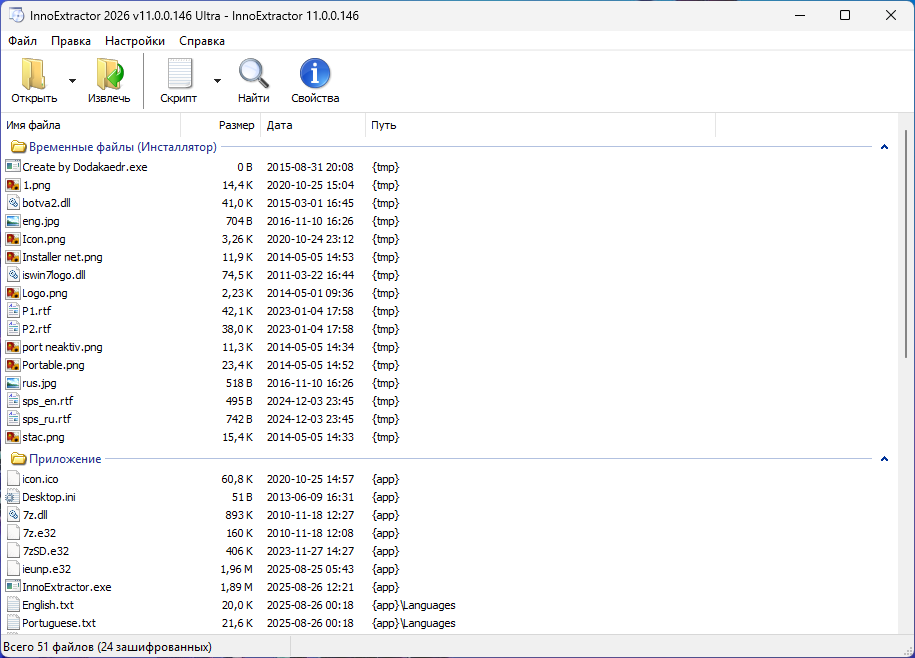Click the InnoExtractor.exe file icon
Image resolution: width=915 pixels, height=658 pixels.
pos(13,587)
